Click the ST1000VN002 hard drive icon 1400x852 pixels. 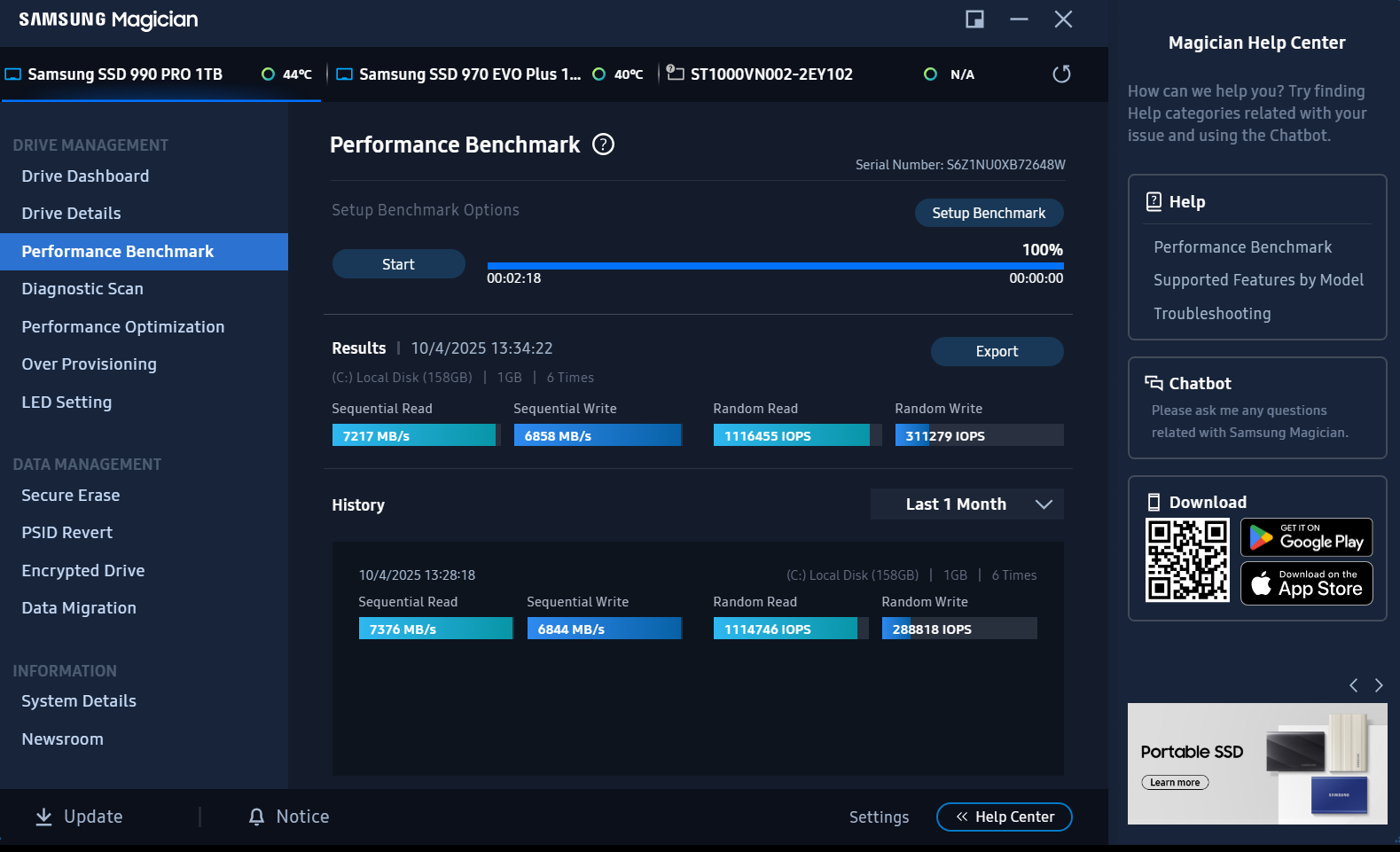tap(675, 73)
